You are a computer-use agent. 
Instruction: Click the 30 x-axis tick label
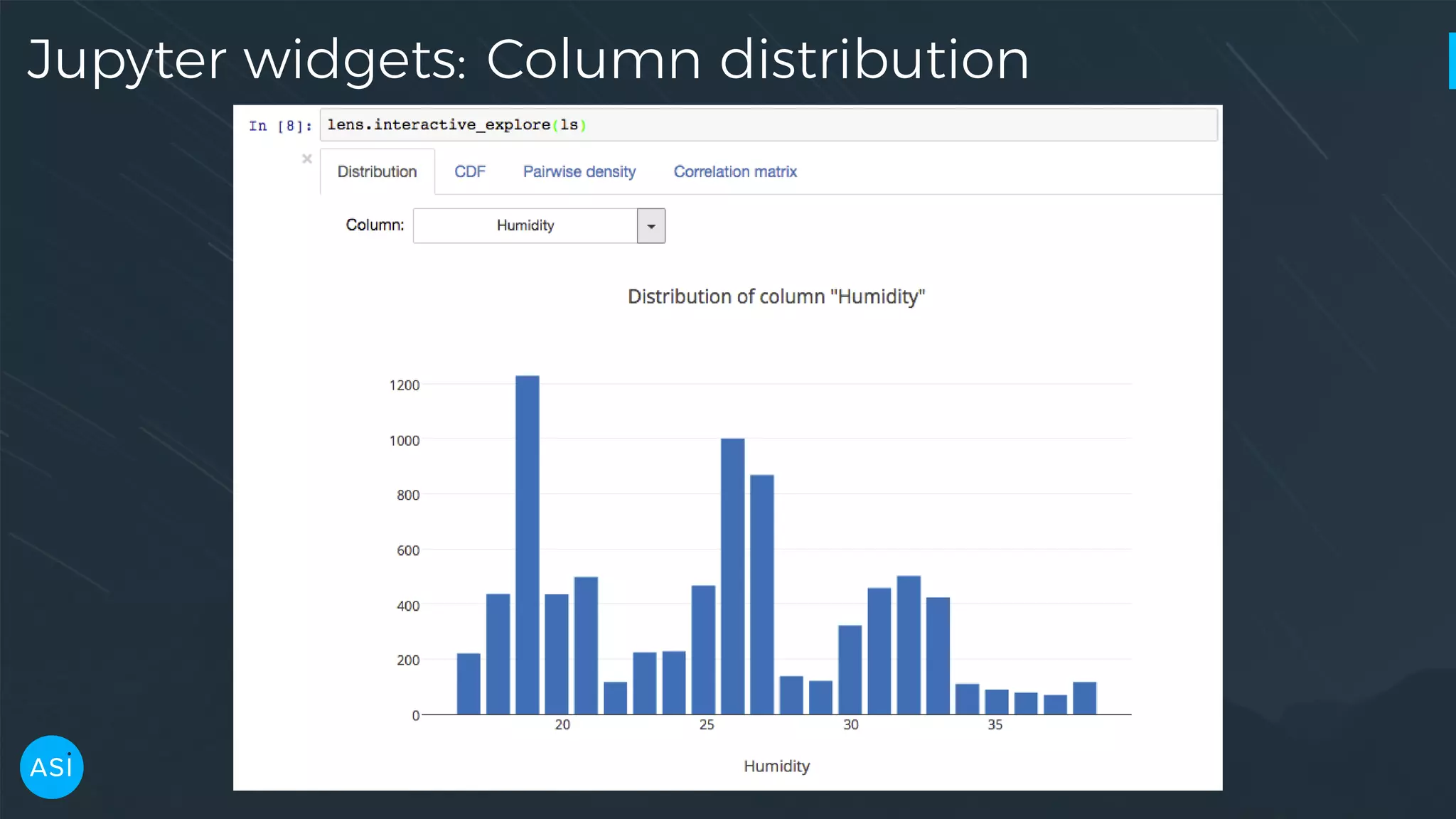pyautogui.click(x=851, y=724)
